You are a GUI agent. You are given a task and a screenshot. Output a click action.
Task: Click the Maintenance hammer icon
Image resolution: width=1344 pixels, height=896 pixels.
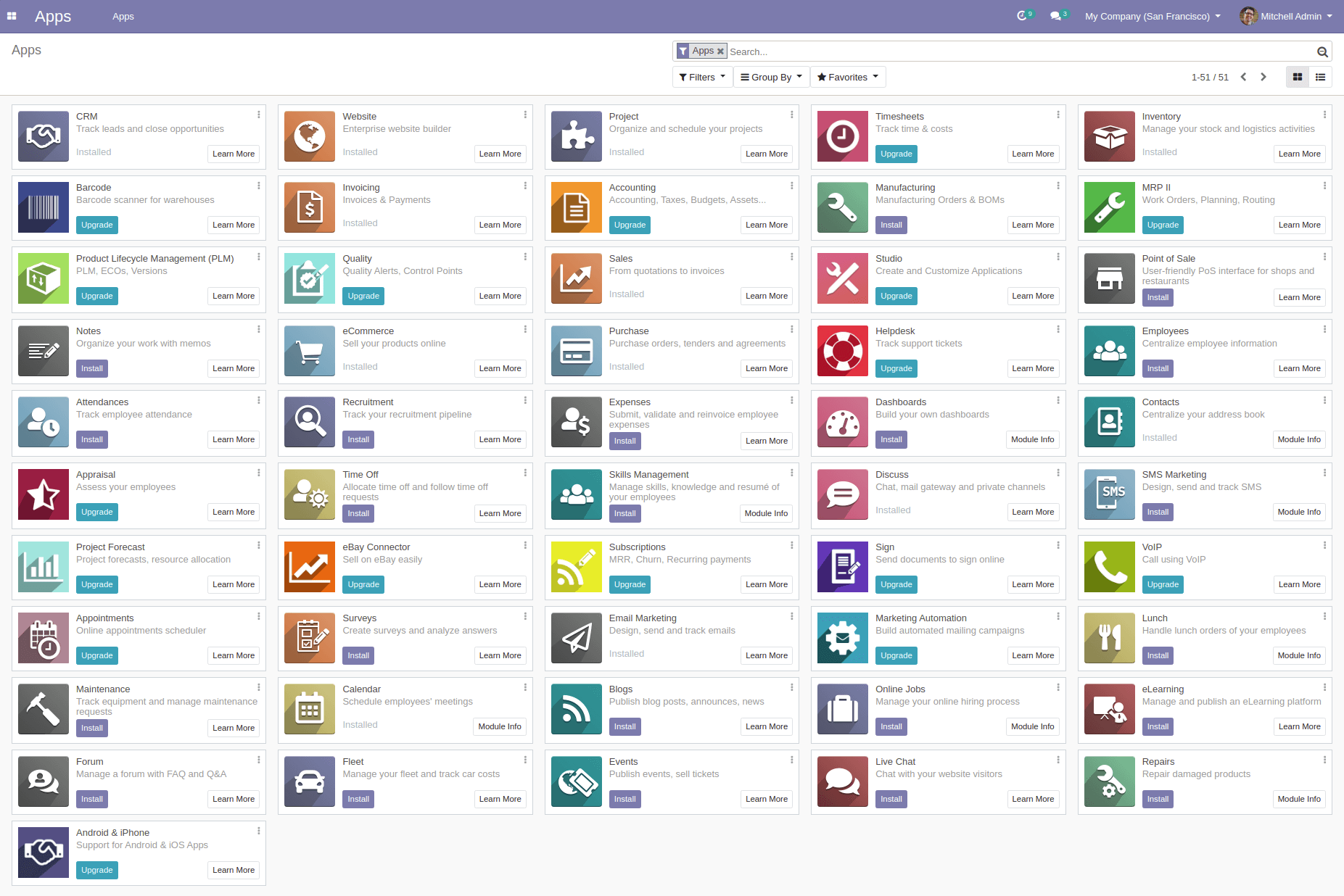tap(44, 709)
